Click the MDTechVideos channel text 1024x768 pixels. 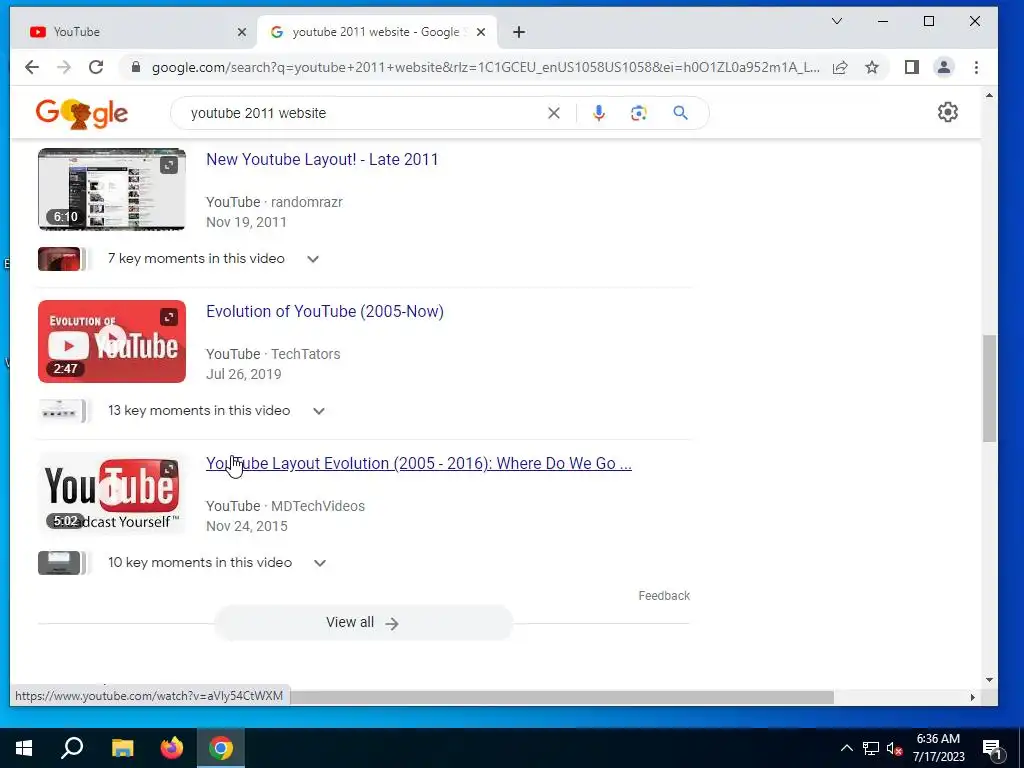[318, 506]
